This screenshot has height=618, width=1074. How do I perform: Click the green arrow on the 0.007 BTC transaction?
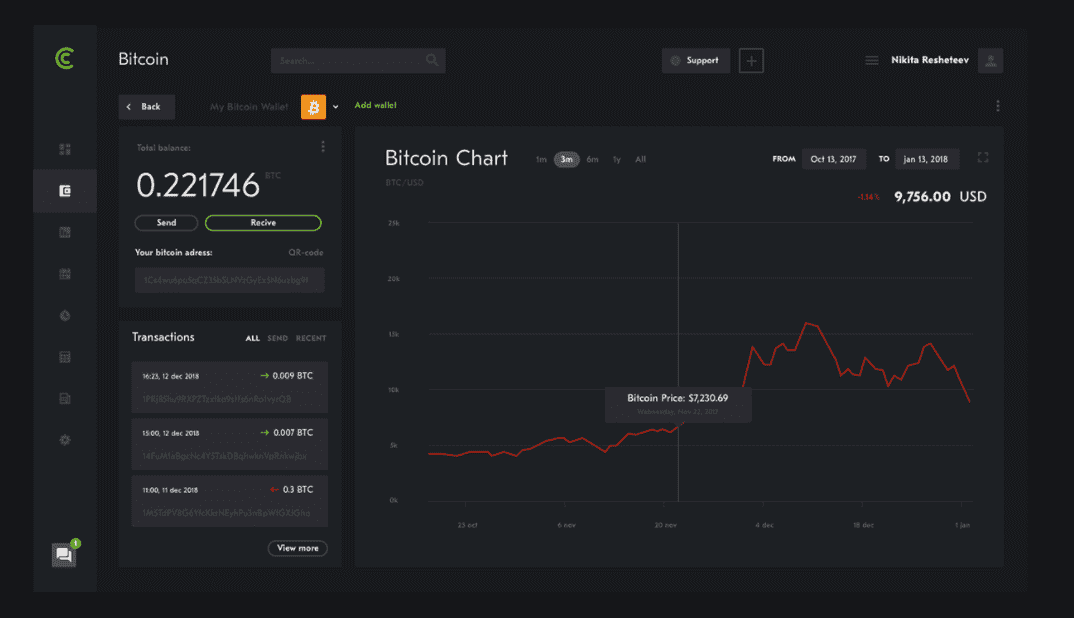click(264, 432)
